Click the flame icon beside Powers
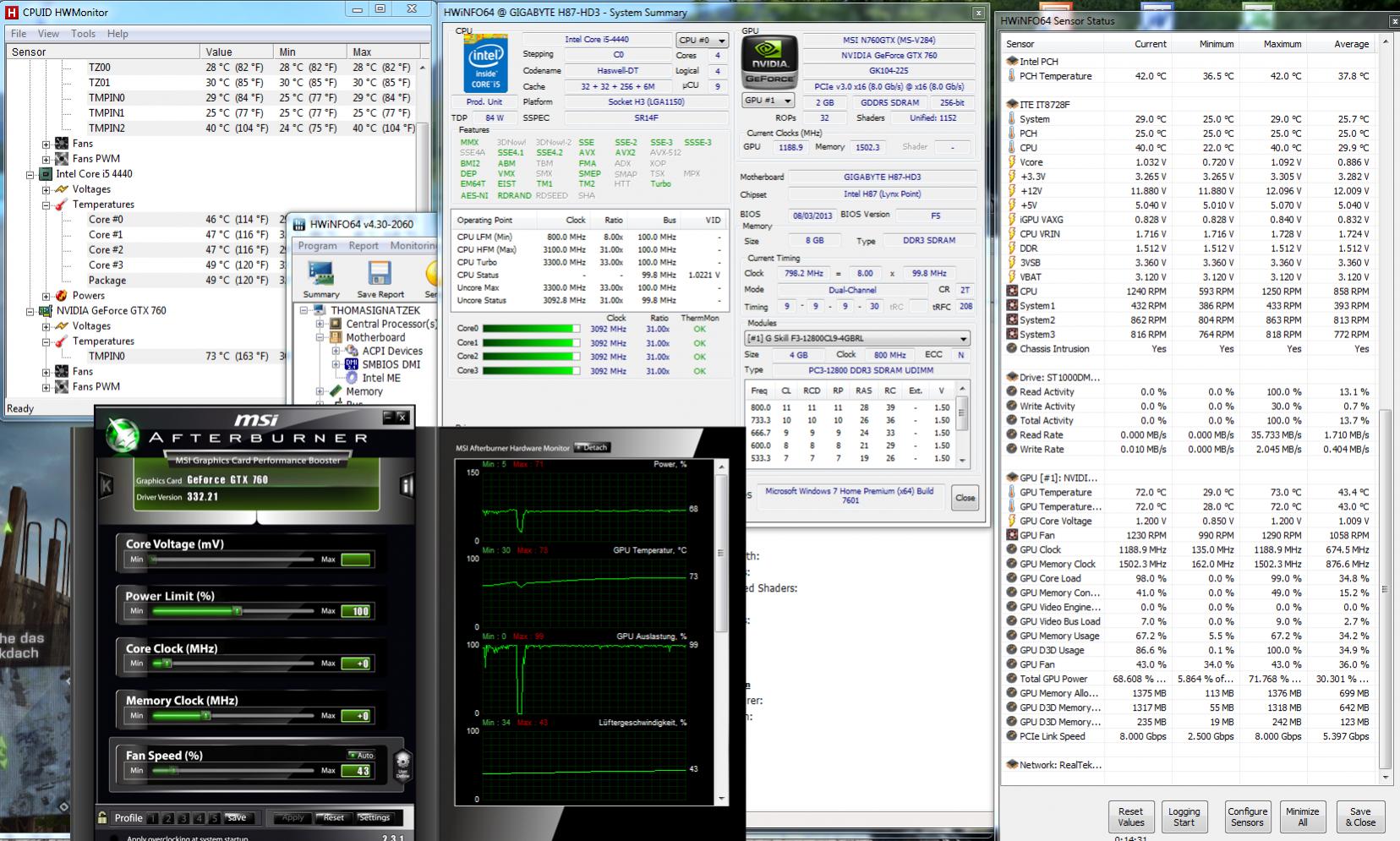 click(x=62, y=296)
